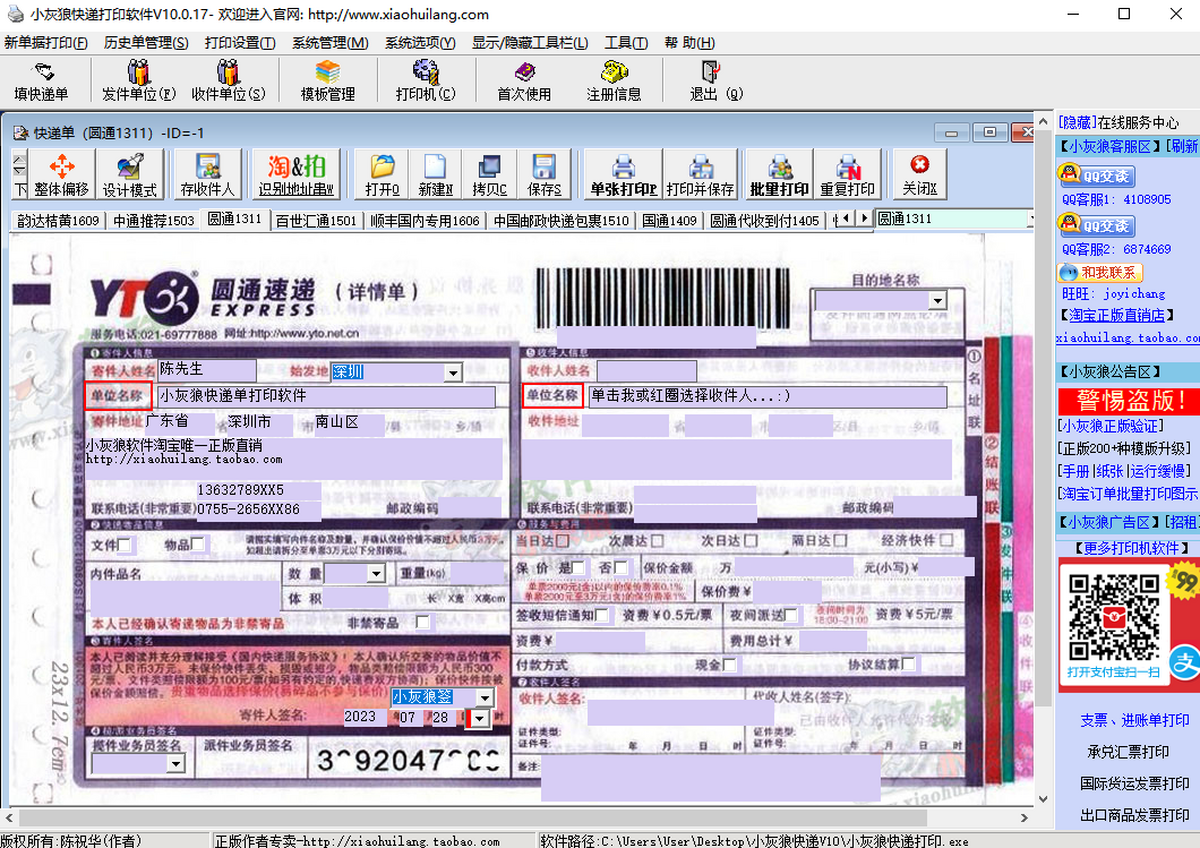Image resolution: width=1200 pixels, height=848 pixels.
Task: Toggle 签收短信通知 checkbox
Action: (x=602, y=615)
